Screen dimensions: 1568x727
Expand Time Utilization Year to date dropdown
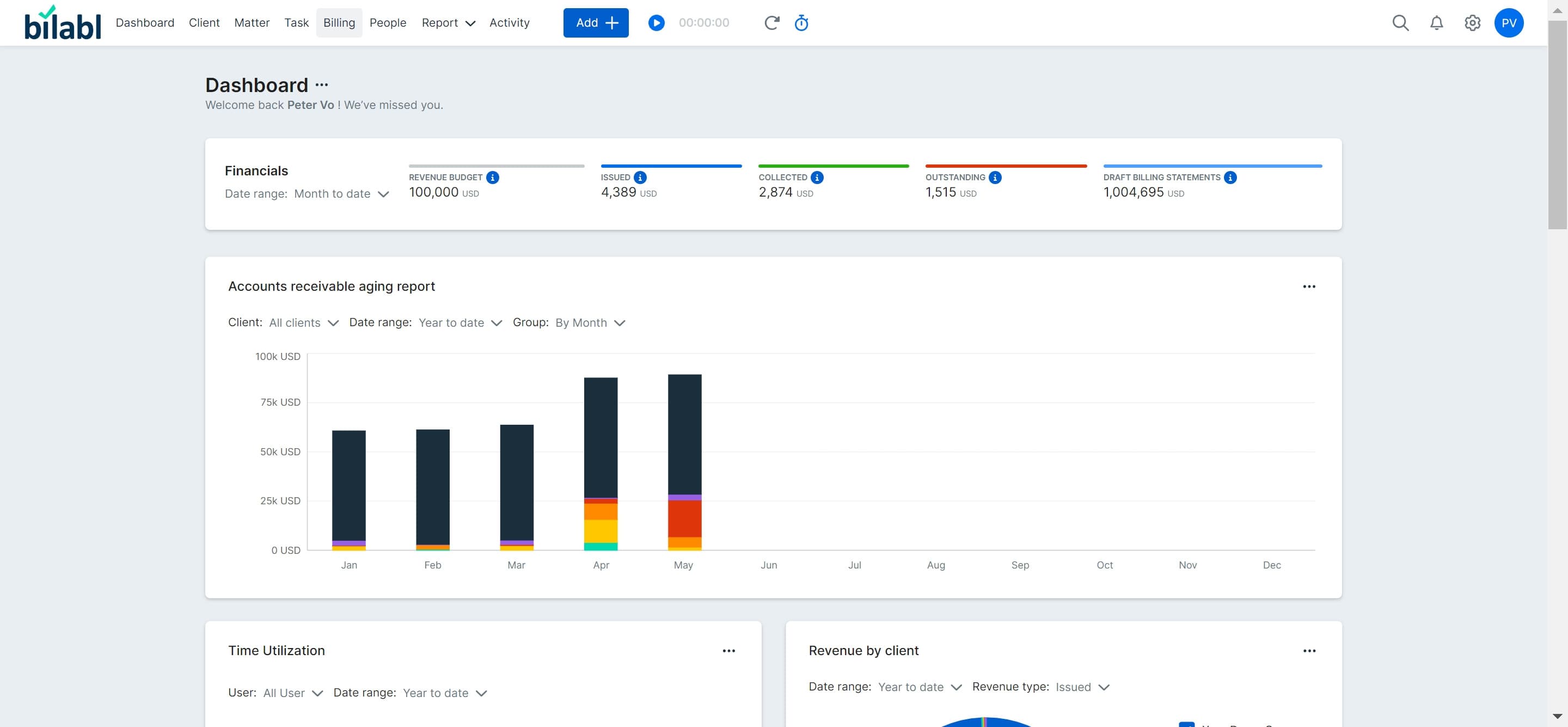[445, 693]
